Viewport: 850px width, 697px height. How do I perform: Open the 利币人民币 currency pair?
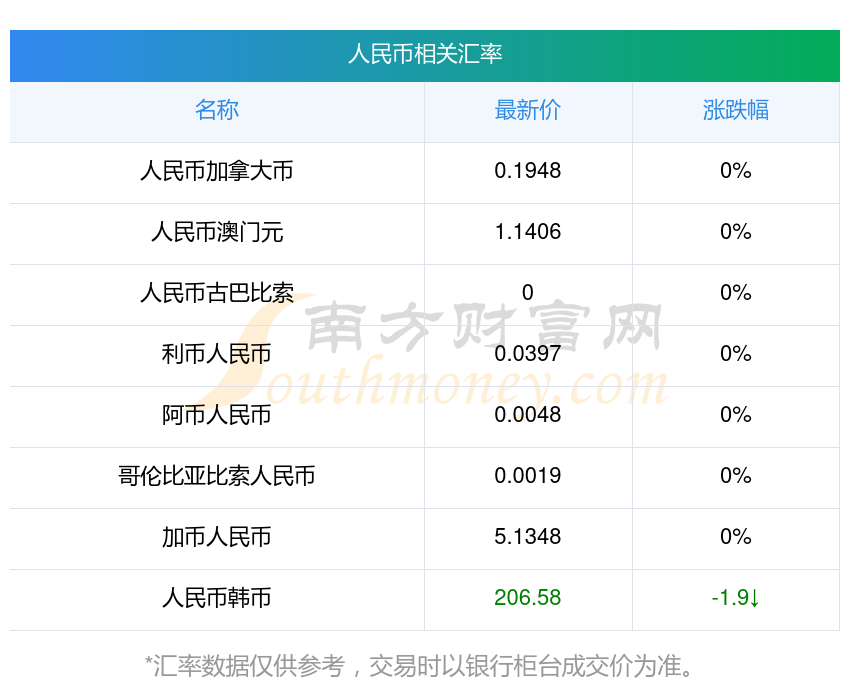tap(217, 354)
